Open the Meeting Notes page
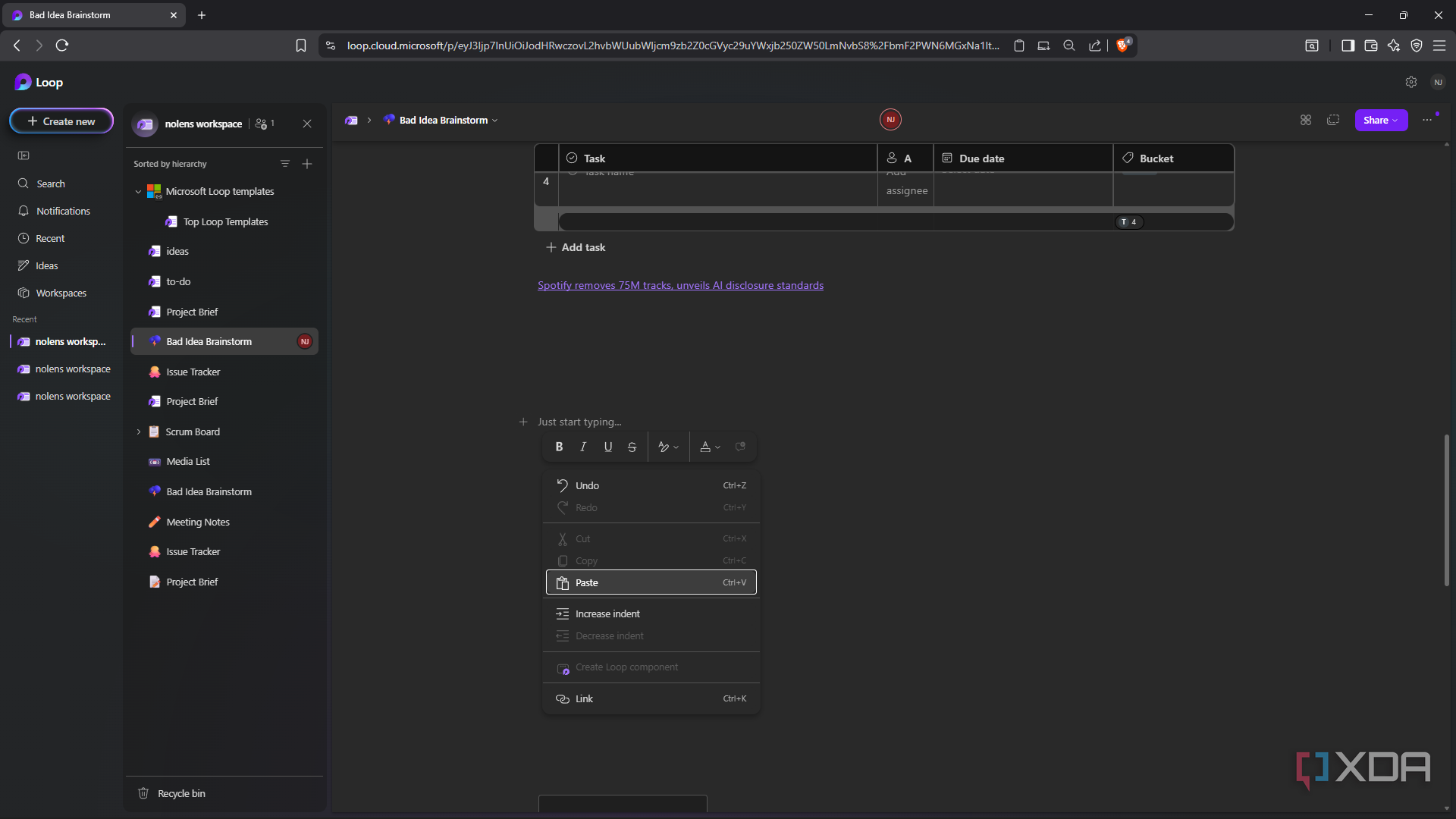Image resolution: width=1456 pixels, height=819 pixels. 224,522
